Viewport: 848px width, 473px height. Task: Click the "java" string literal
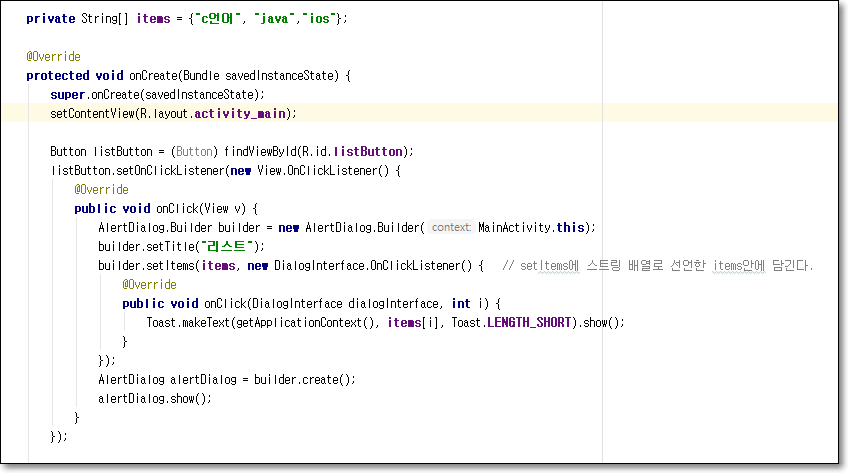[x=274, y=18]
